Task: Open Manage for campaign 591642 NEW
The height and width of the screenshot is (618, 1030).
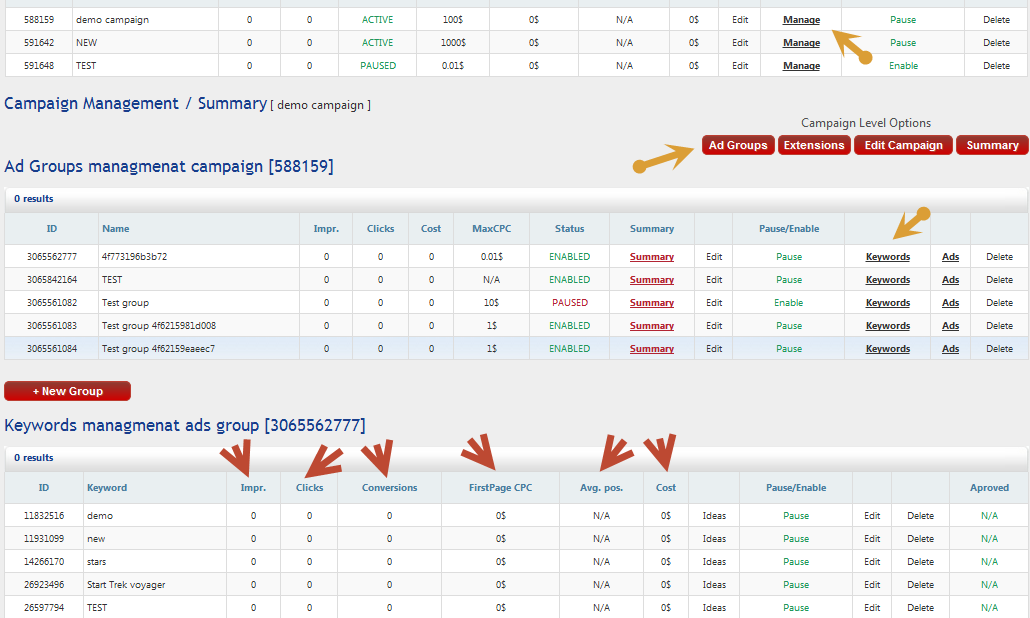Action: click(x=801, y=43)
